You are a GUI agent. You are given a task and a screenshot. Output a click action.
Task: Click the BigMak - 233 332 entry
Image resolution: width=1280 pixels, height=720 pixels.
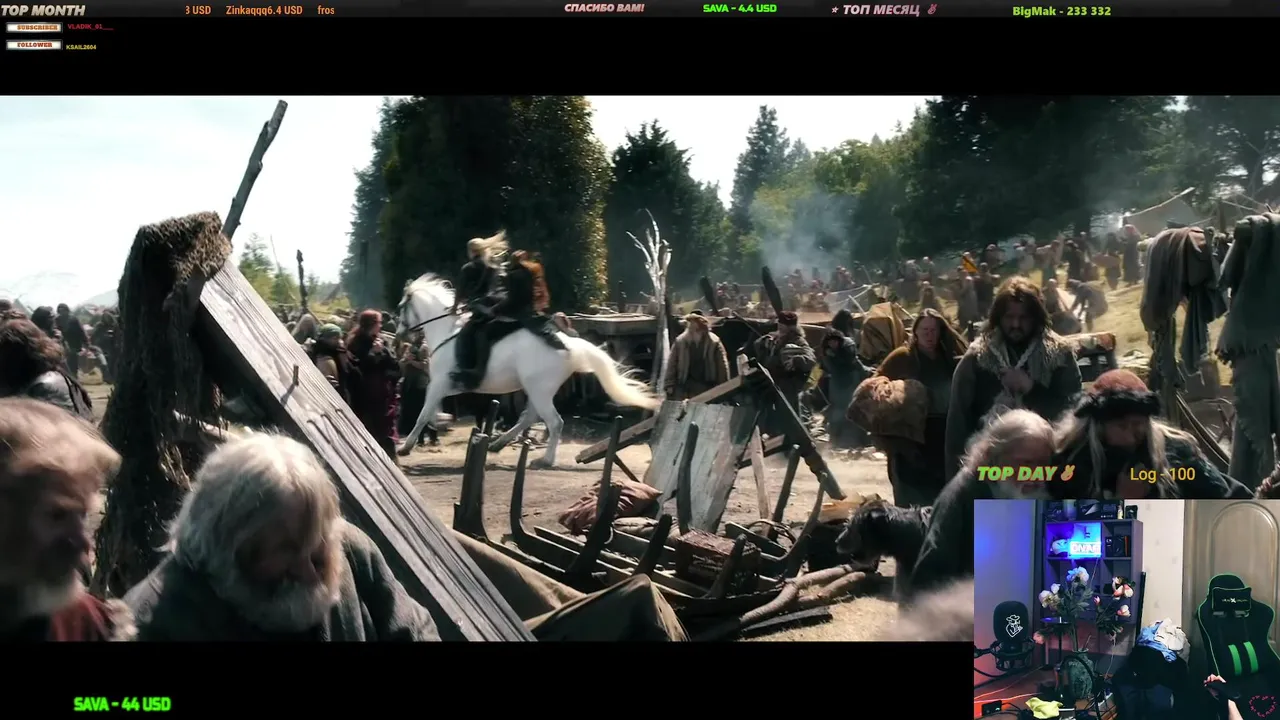[1061, 11]
